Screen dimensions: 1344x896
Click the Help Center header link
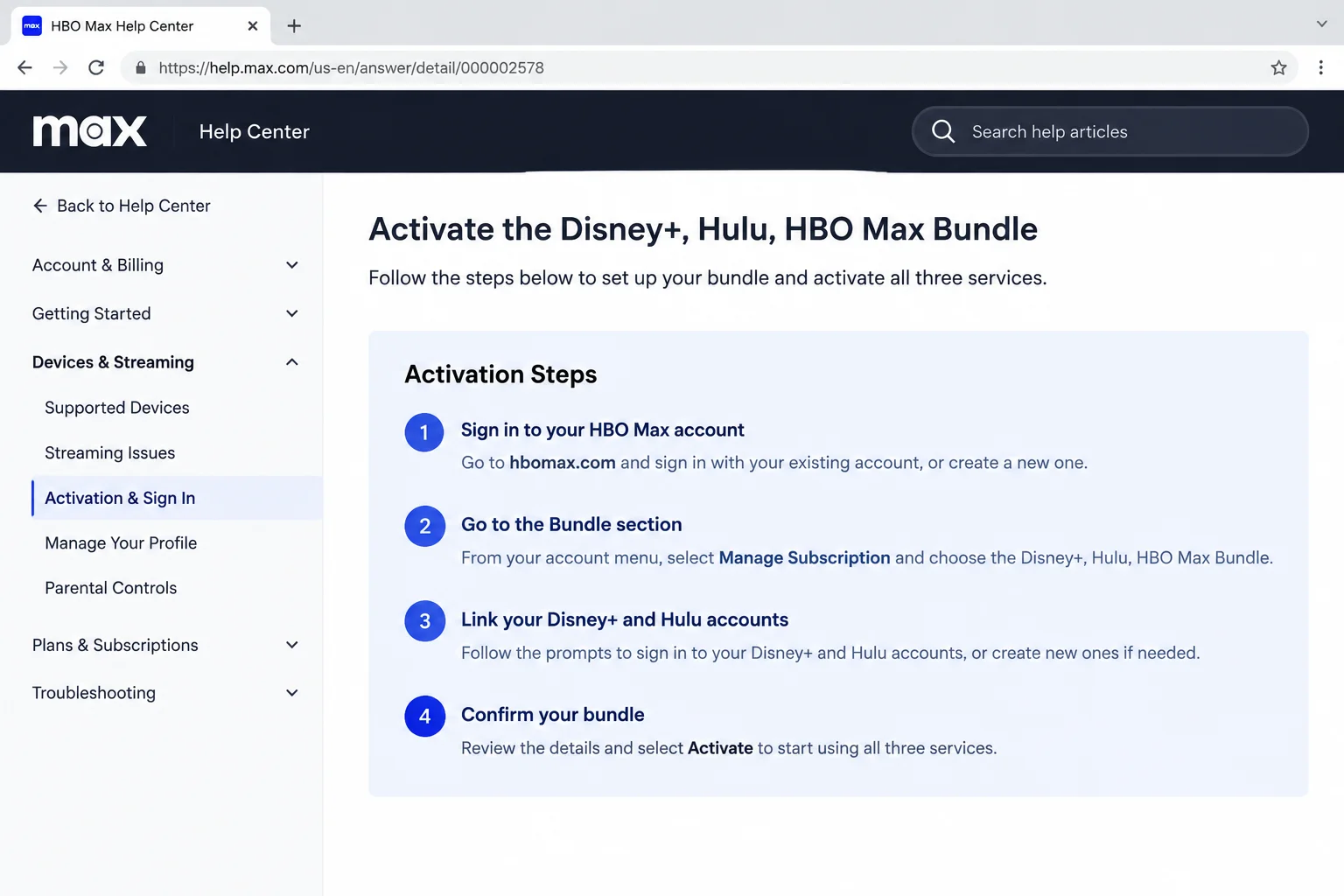click(x=254, y=131)
